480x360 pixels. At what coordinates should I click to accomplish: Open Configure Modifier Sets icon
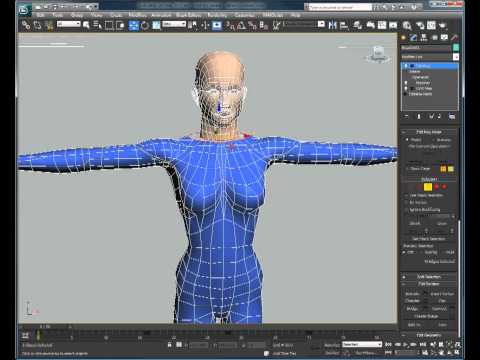pos(452,116)
